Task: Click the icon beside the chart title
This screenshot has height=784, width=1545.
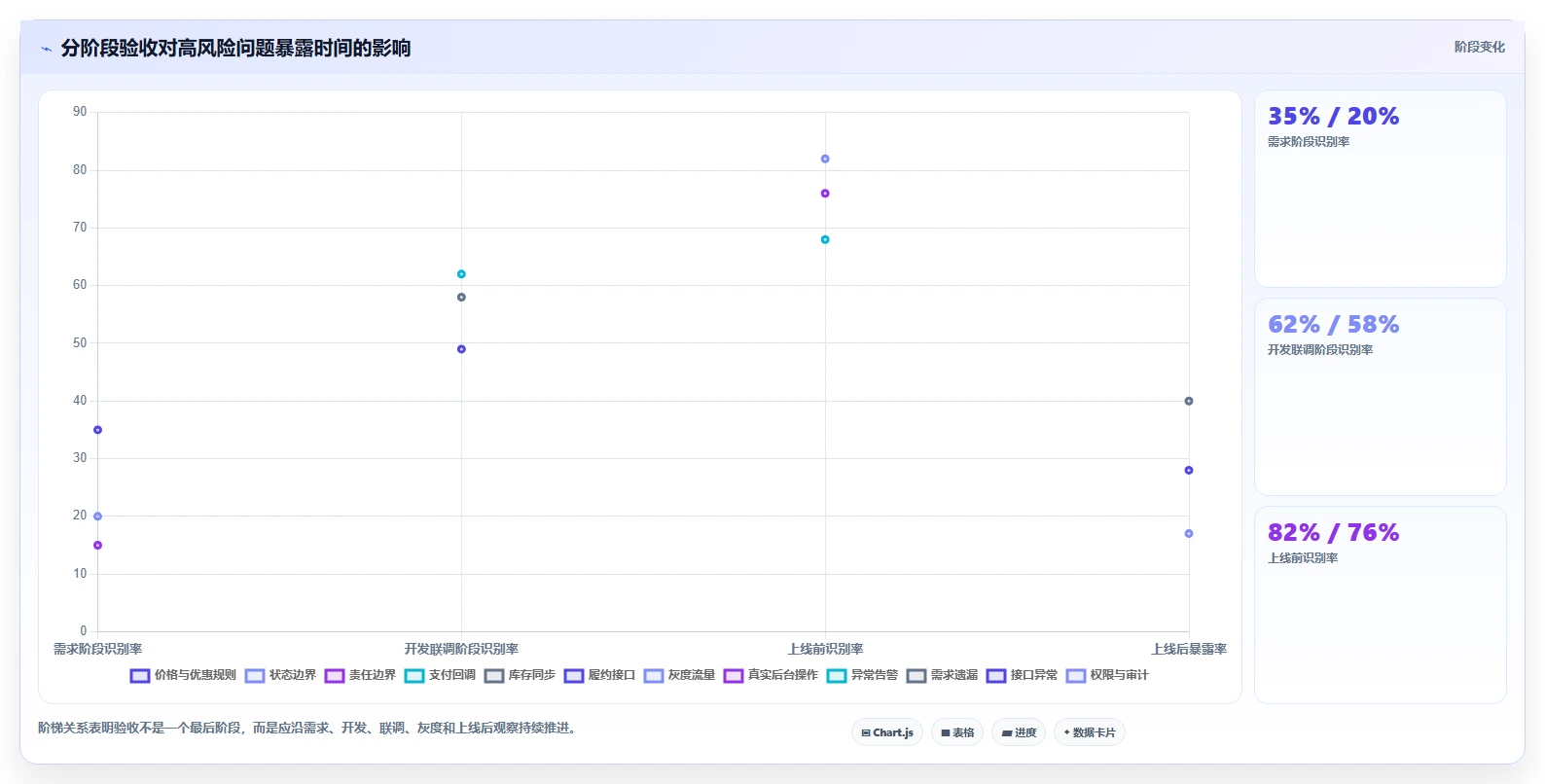Action: (x=46, y=49)
